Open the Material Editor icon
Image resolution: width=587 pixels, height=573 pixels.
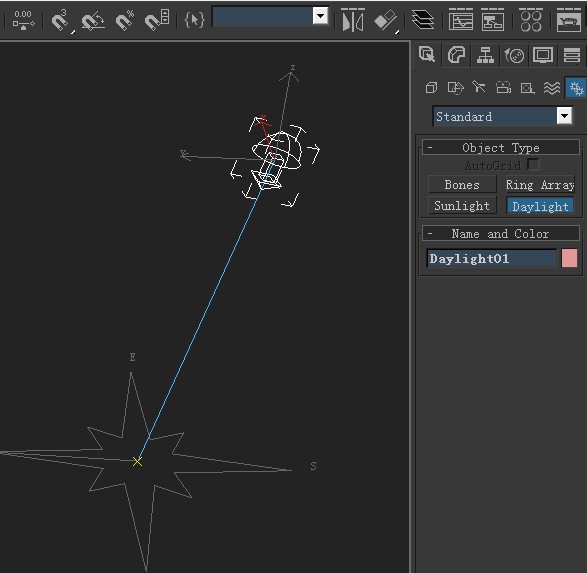[x=531, y=20]
